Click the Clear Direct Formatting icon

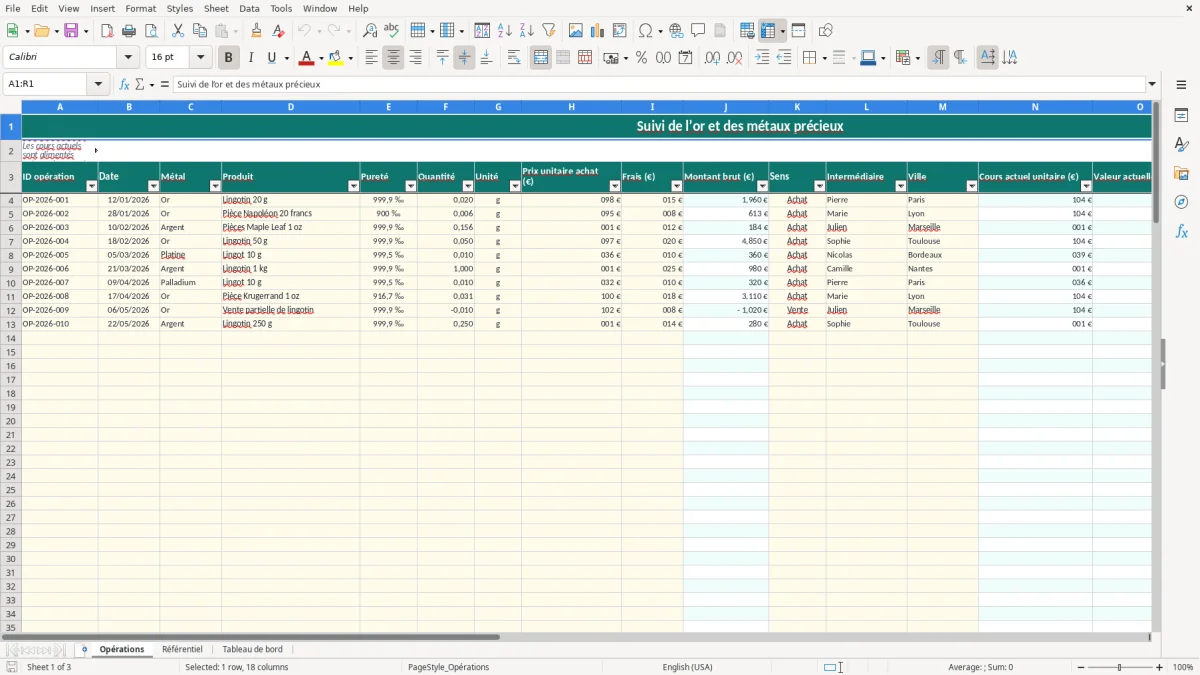click(279, 31)
